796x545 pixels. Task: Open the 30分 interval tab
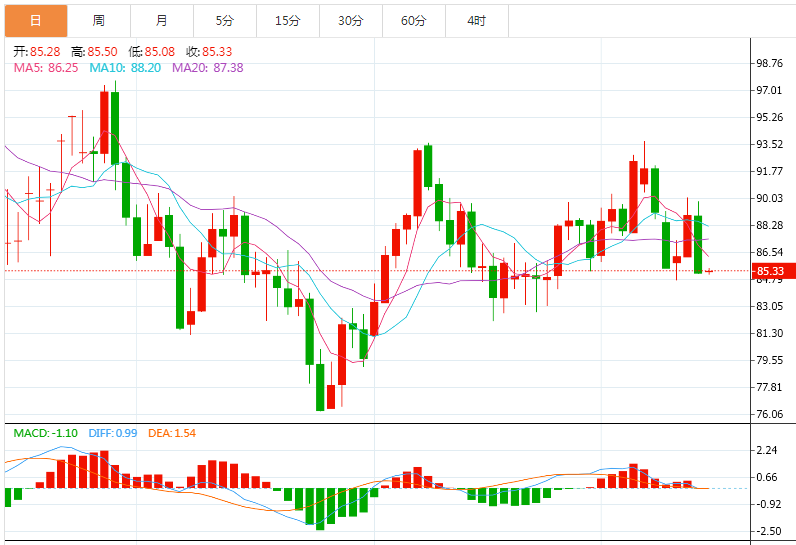point(350,21)
